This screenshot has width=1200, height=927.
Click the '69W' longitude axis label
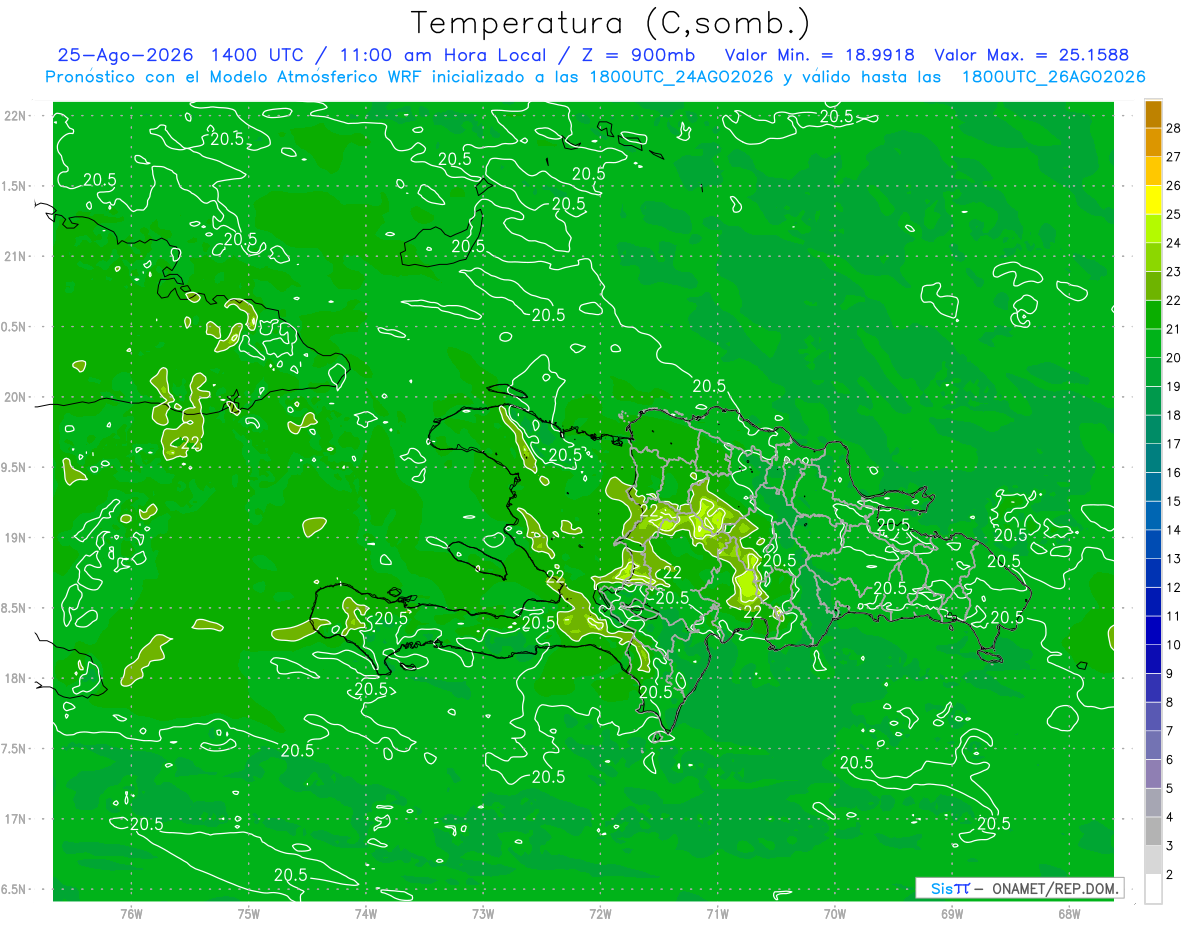pyautogui.click(x=952, y=913)
